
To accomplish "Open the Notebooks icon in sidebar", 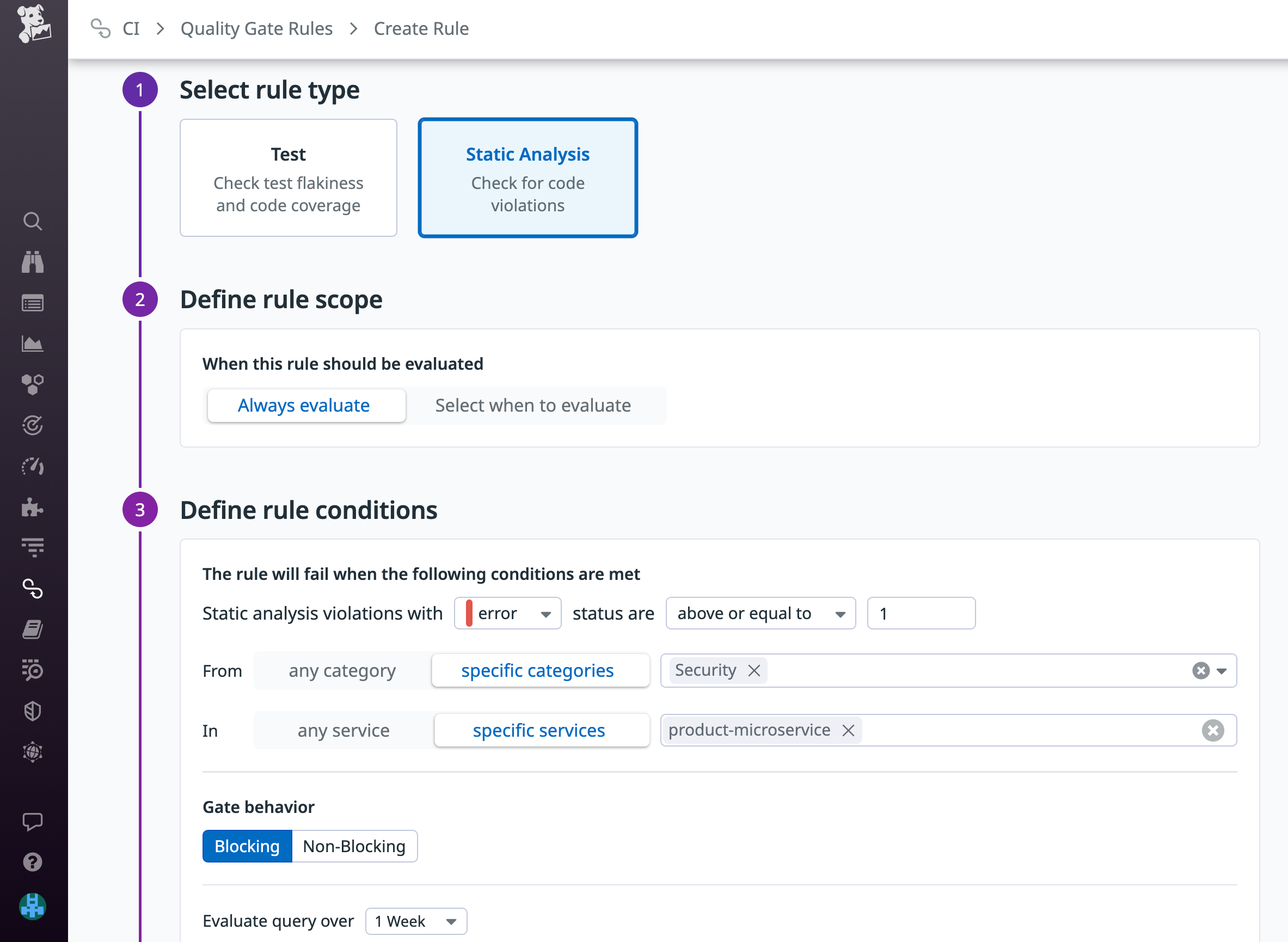I will coord(33,629).
